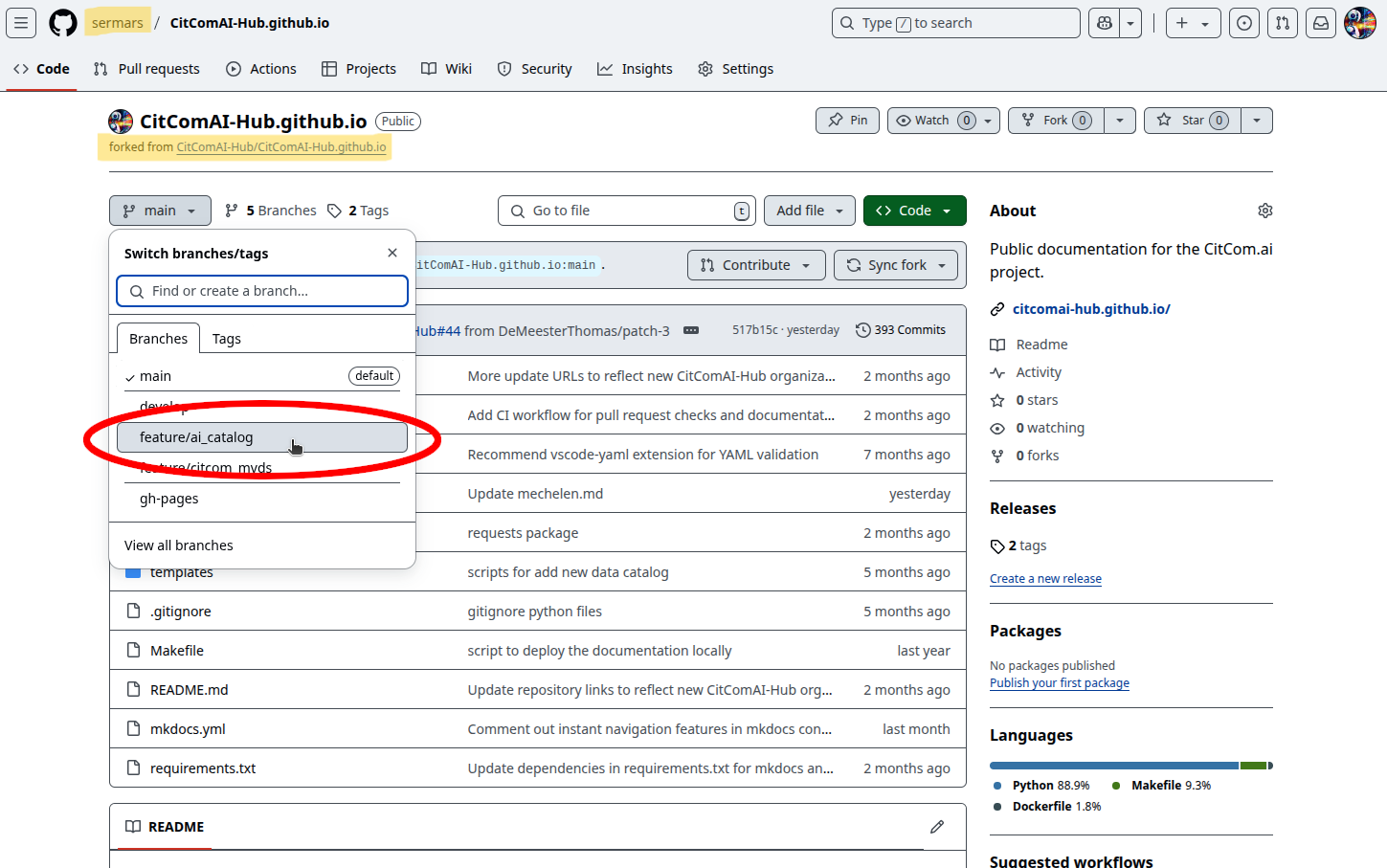Viewport: 1387px width, 868px height.
Task: Click the Find or create a branch field
Action: point(262,291)
